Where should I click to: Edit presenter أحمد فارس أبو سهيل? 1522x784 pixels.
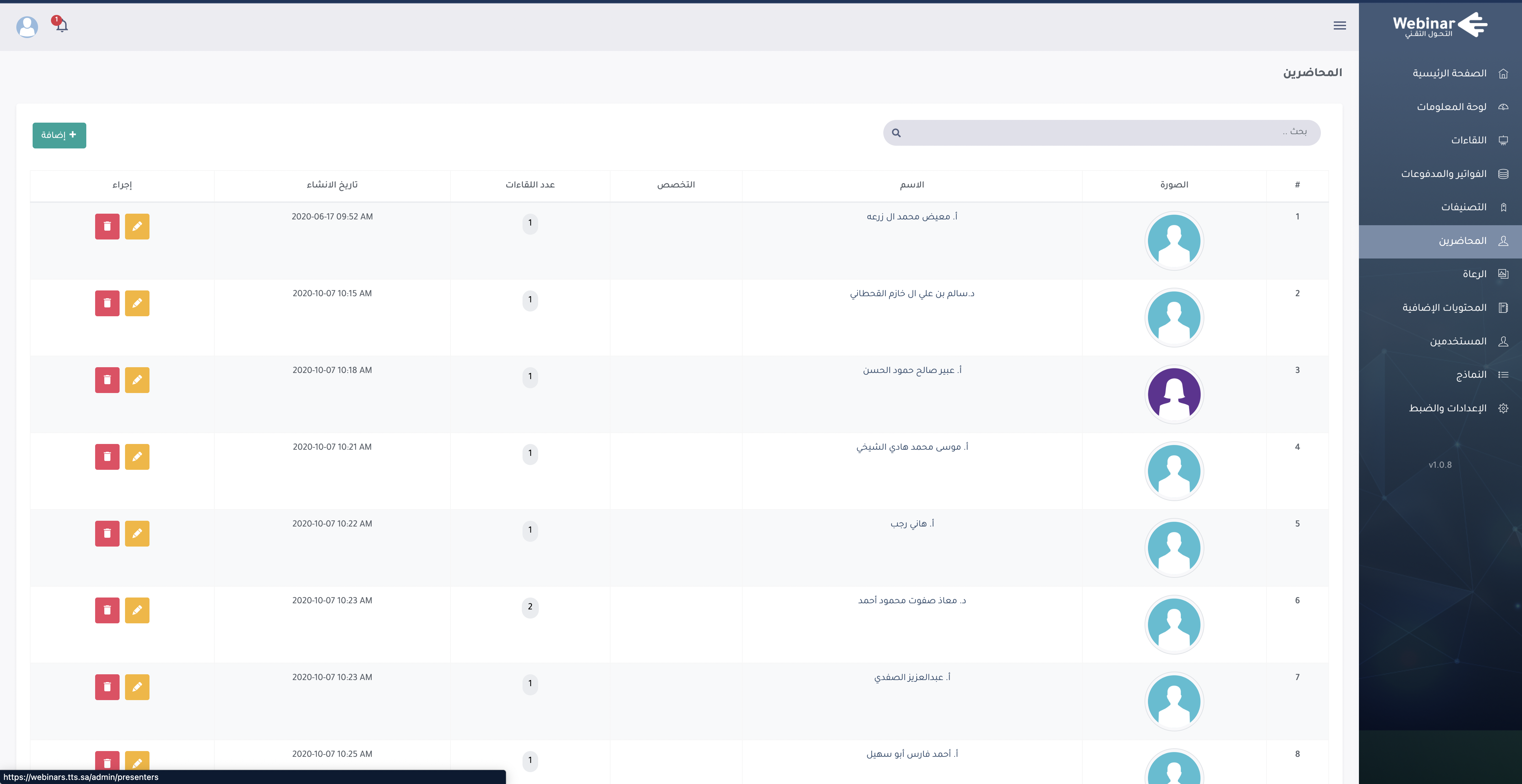click(x=137, y=760)
